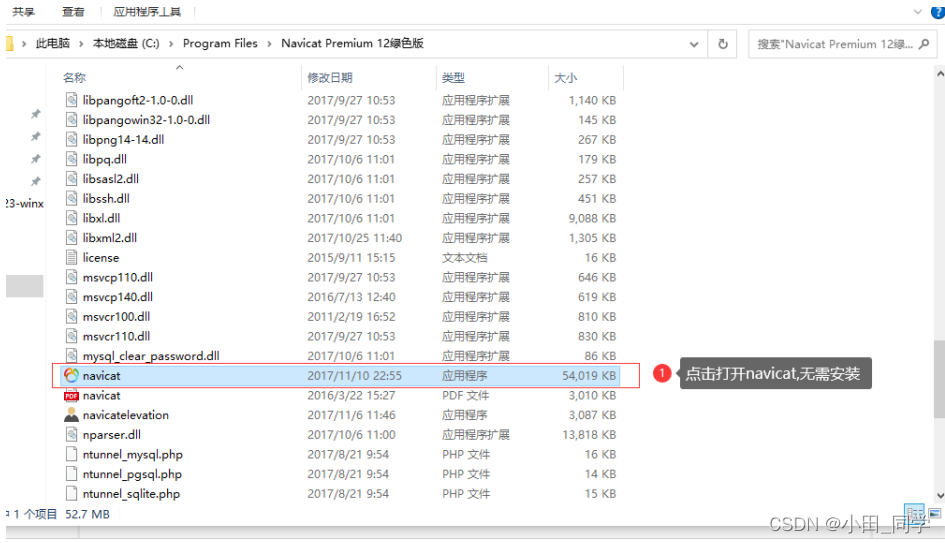Click the msvcr100.dll file icon
This screenshot has width=945, height=543.
(x=72, y=316)
